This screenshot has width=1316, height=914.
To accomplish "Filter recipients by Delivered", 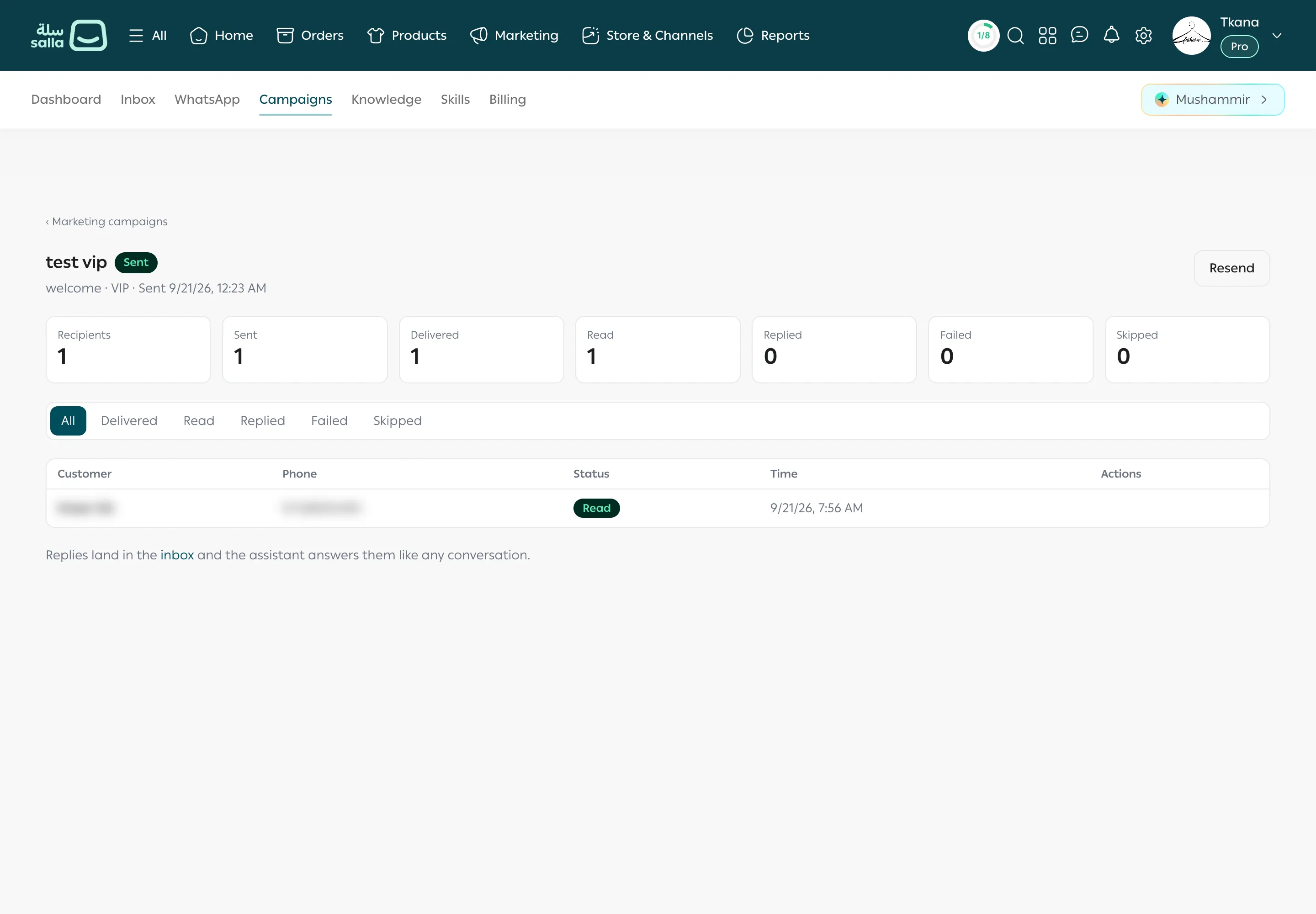I will click(x=129, y=421).
